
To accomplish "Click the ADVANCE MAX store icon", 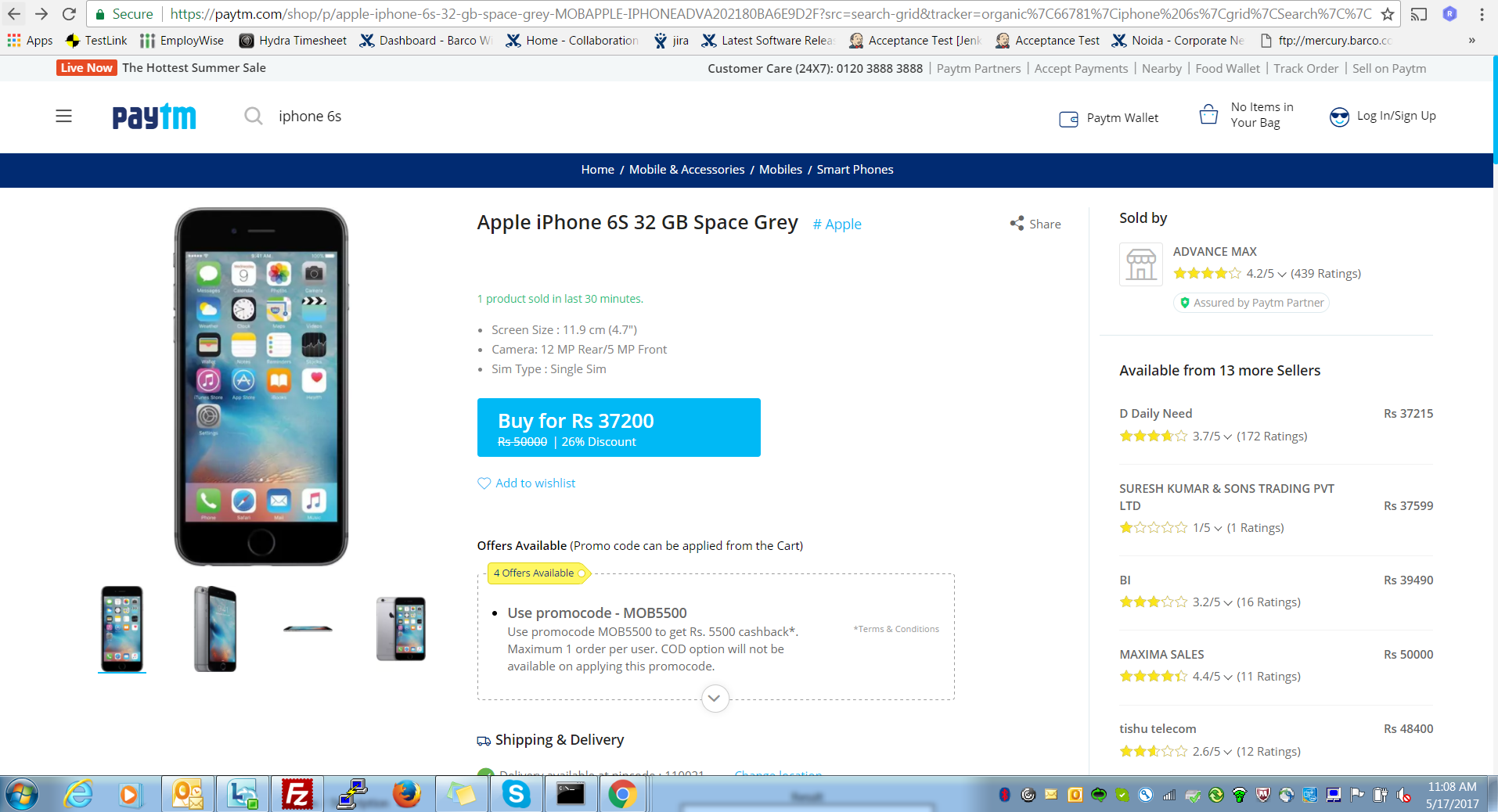I will [x=1141, y=264].
